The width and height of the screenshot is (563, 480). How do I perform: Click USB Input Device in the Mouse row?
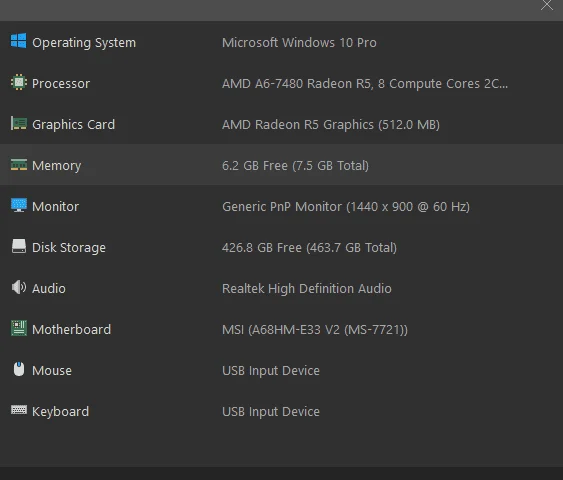tap(271, 371)
